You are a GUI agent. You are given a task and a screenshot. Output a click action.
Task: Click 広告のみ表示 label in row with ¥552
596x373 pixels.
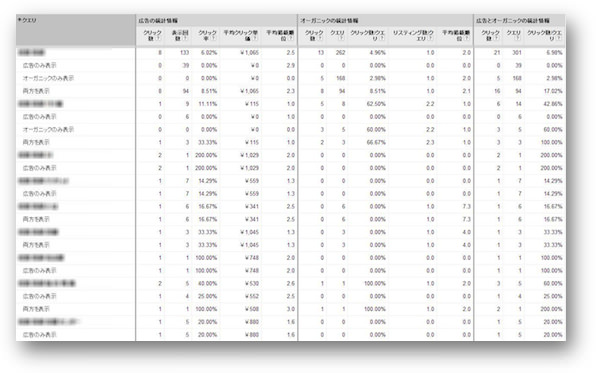coord(40,296)
